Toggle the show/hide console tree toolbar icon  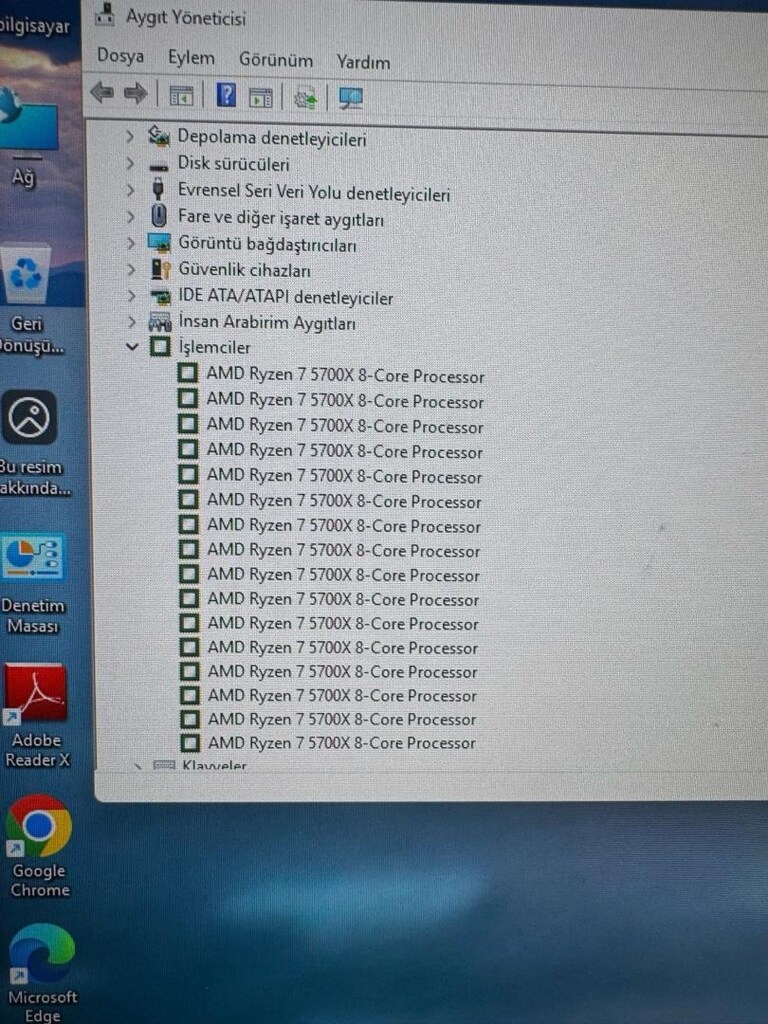pos(181,95)
